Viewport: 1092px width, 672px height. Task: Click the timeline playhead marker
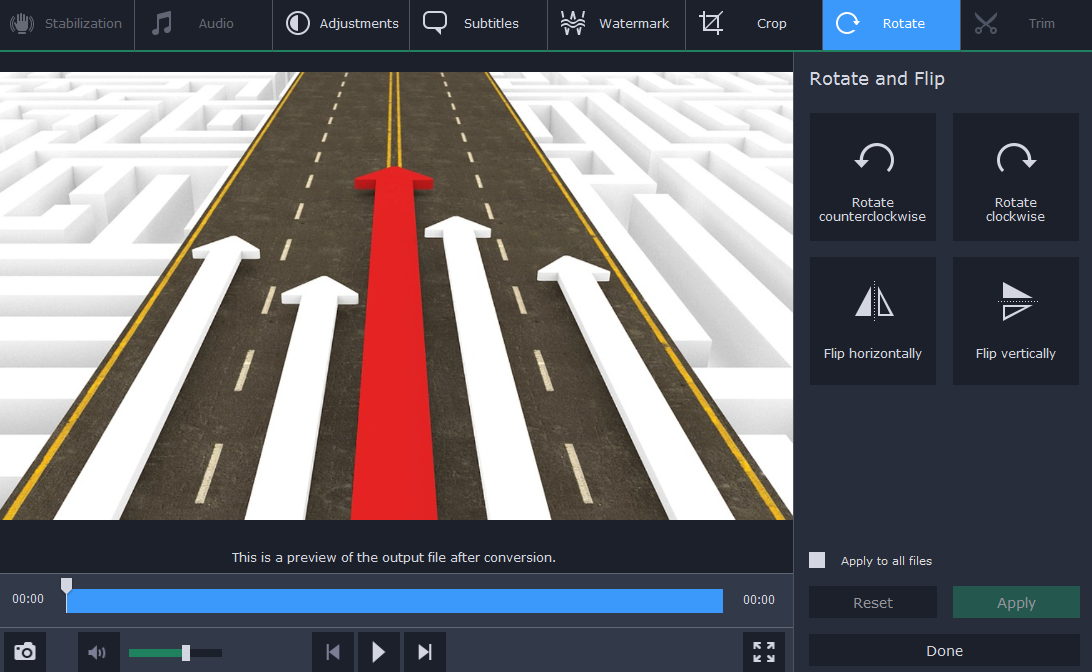pos(66,586)
